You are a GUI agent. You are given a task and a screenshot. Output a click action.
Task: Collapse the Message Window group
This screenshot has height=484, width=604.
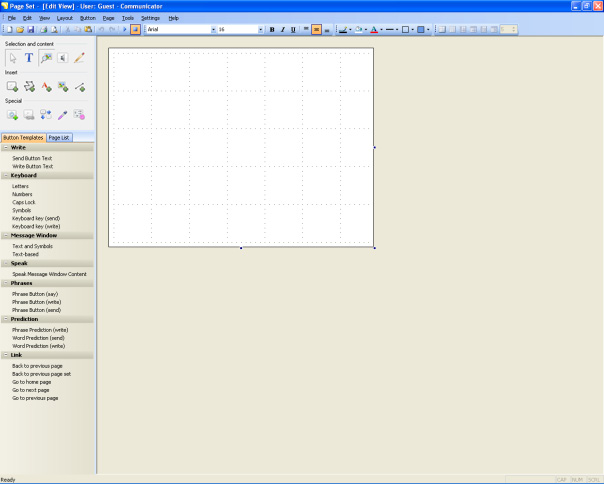point(6,235)
